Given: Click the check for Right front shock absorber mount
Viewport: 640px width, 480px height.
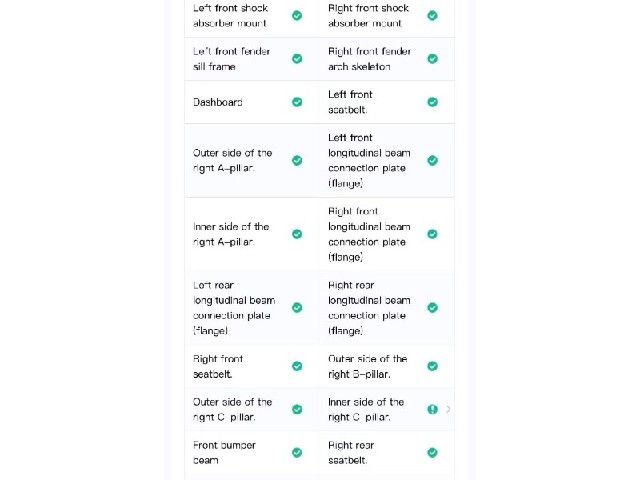Looking at the screenshot, I should (x=432, y=16).
